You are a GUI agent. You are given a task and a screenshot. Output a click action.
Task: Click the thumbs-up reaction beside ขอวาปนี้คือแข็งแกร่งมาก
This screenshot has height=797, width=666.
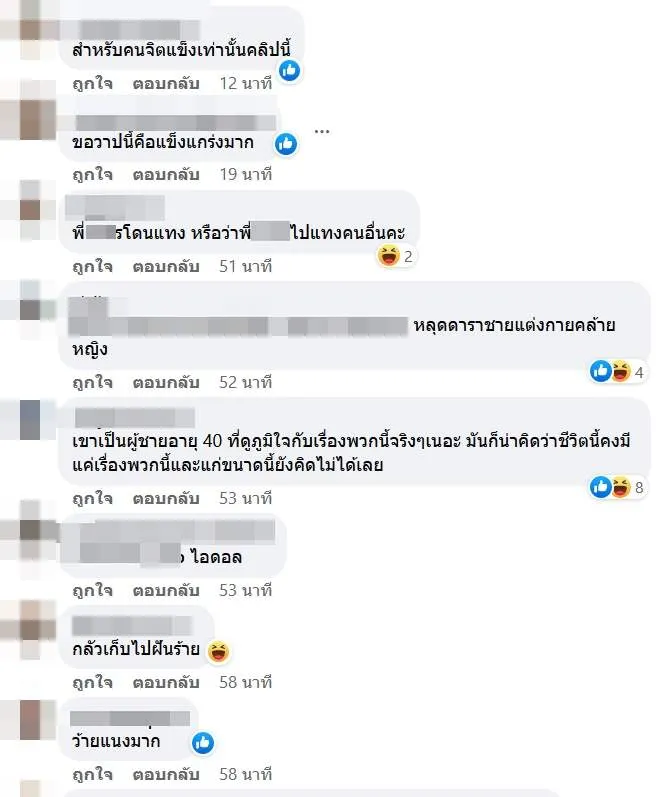(286, 144)
